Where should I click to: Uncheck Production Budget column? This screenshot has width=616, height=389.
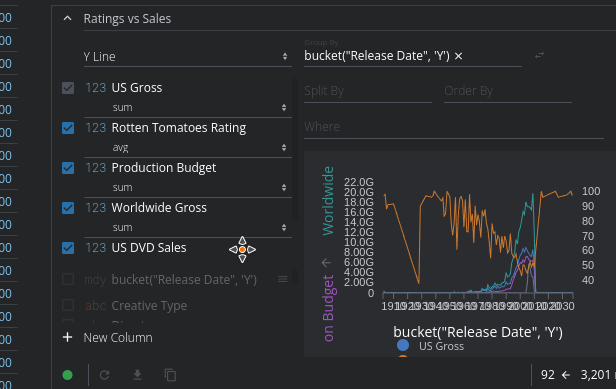68,168
